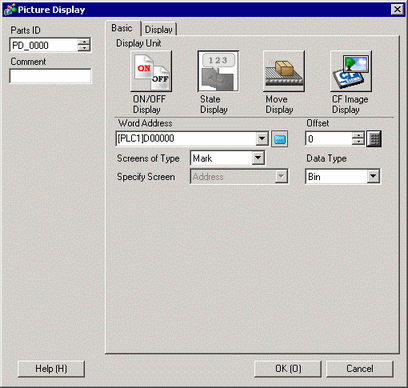The width and height of the screenshot is (408, 388).
Task: Click the OK (O) button
Action: pyautogui.click(x=288, y=369)
